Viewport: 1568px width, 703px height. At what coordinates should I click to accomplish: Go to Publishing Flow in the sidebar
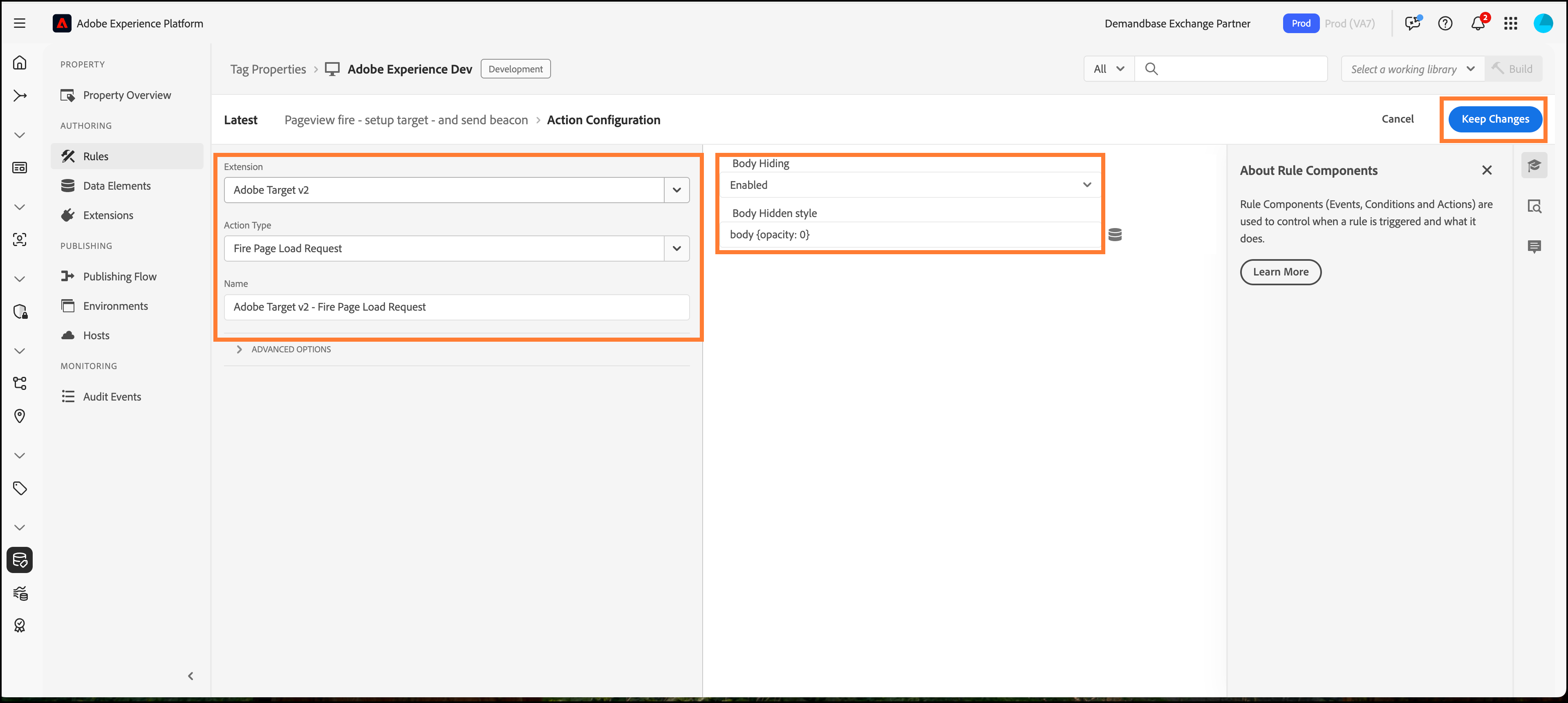point(119,276)
